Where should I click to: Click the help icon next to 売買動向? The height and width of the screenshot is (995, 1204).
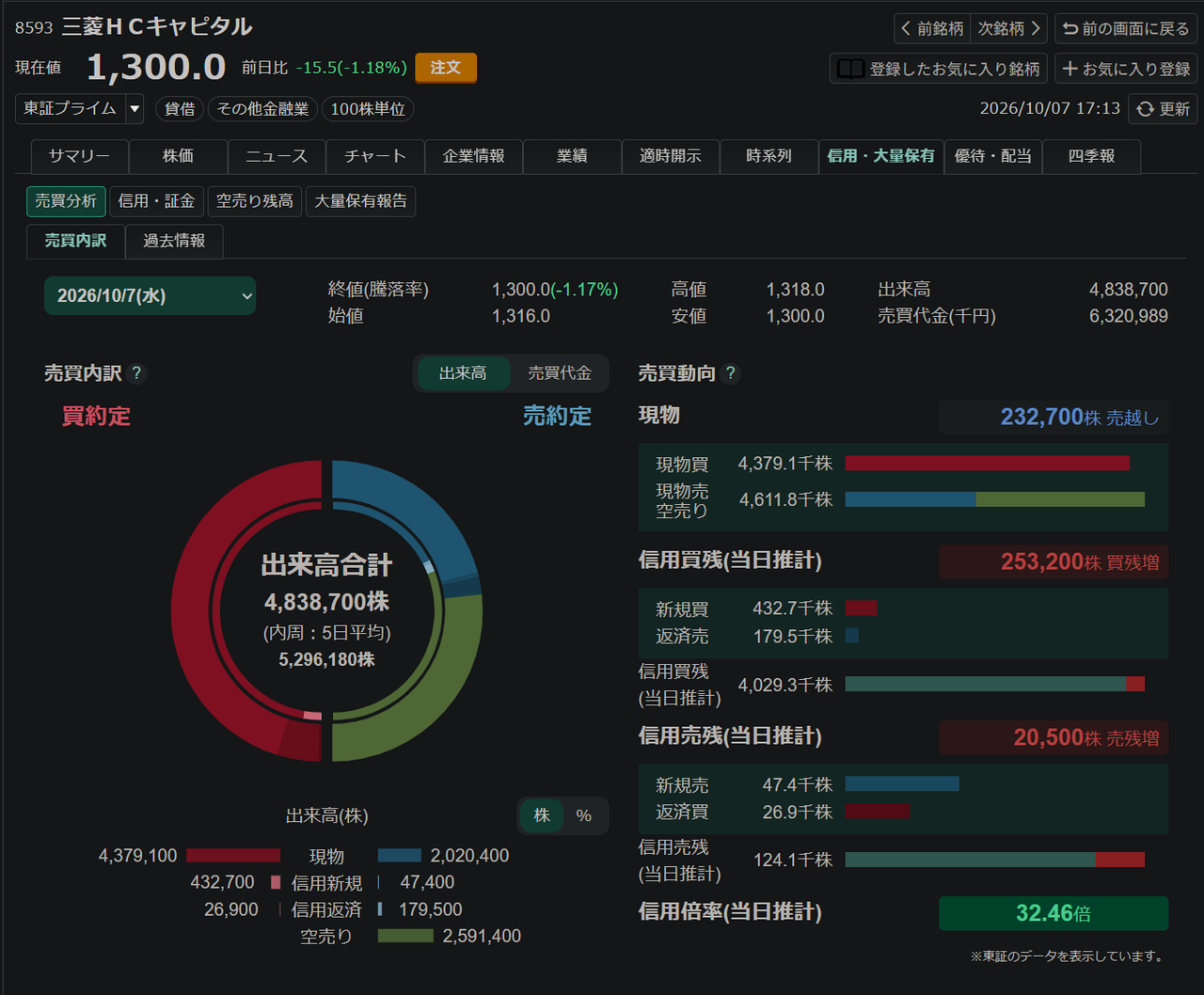(x=731, y=373)
